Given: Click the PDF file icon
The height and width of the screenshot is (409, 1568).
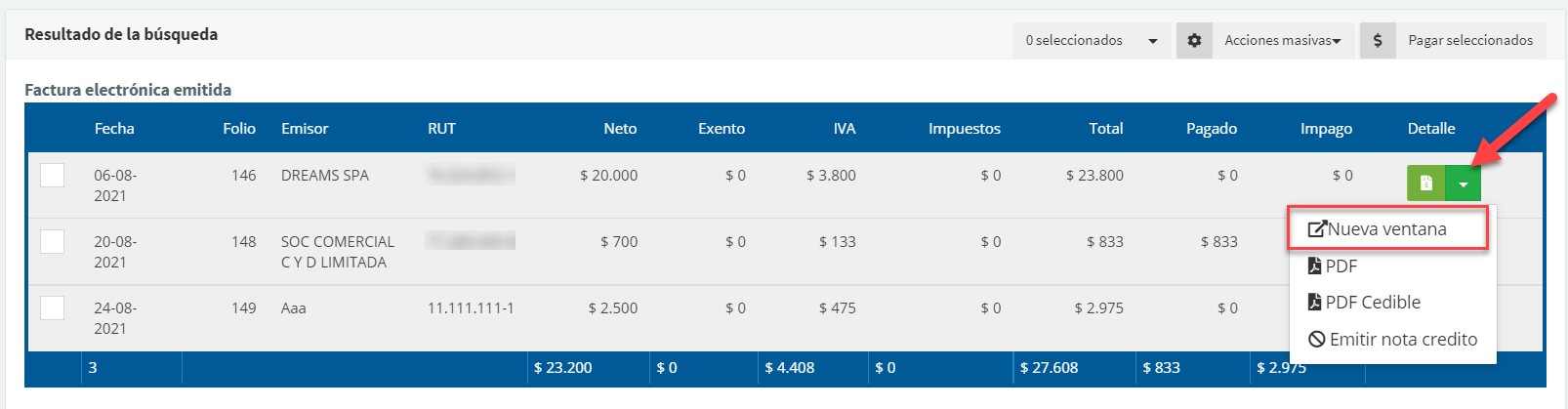Looking at the screenshot, I should click(x=1315, y=266).
